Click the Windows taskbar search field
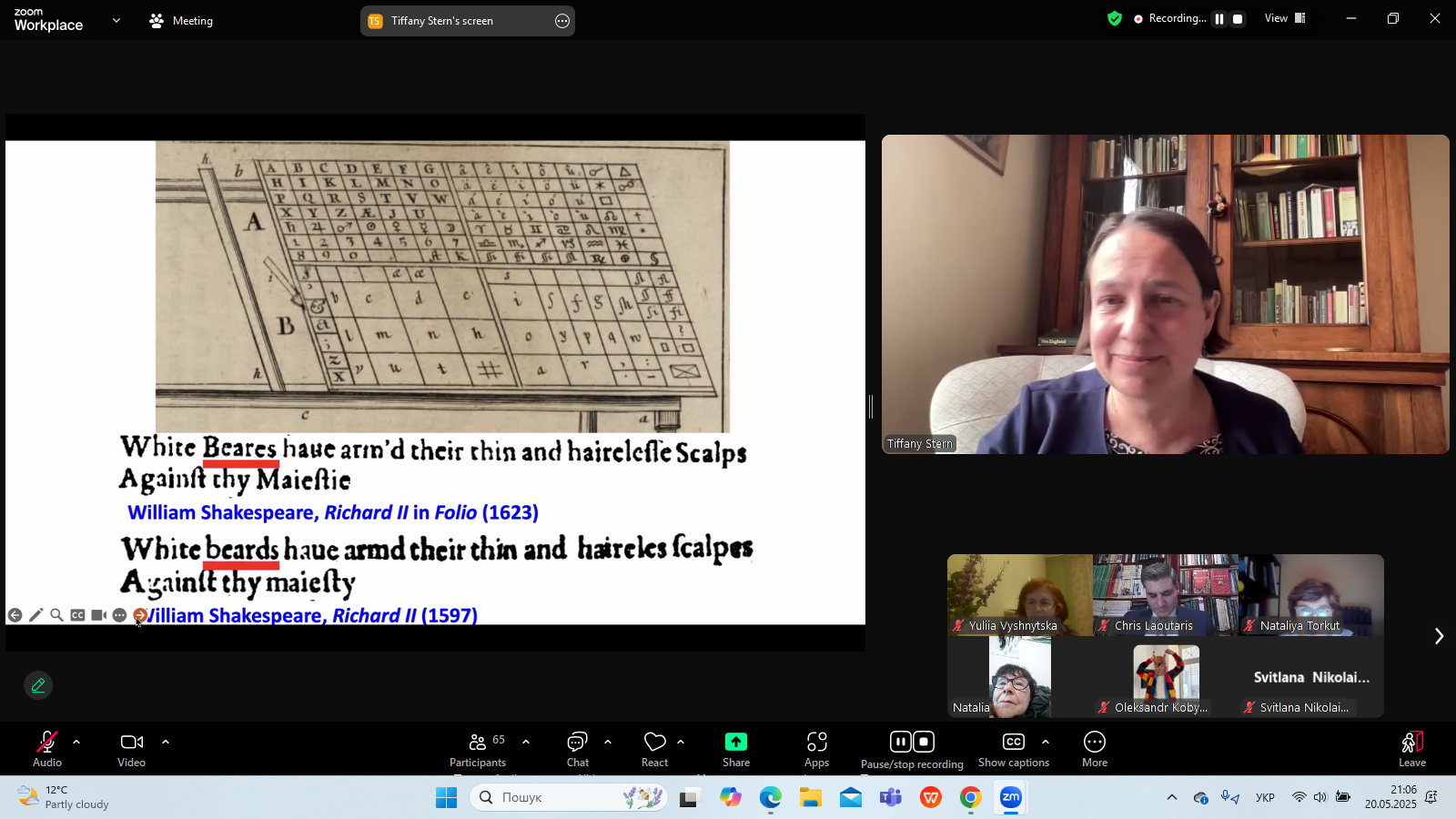The height and width of the screenshot is (819, 1456). [x=569, y=797]
